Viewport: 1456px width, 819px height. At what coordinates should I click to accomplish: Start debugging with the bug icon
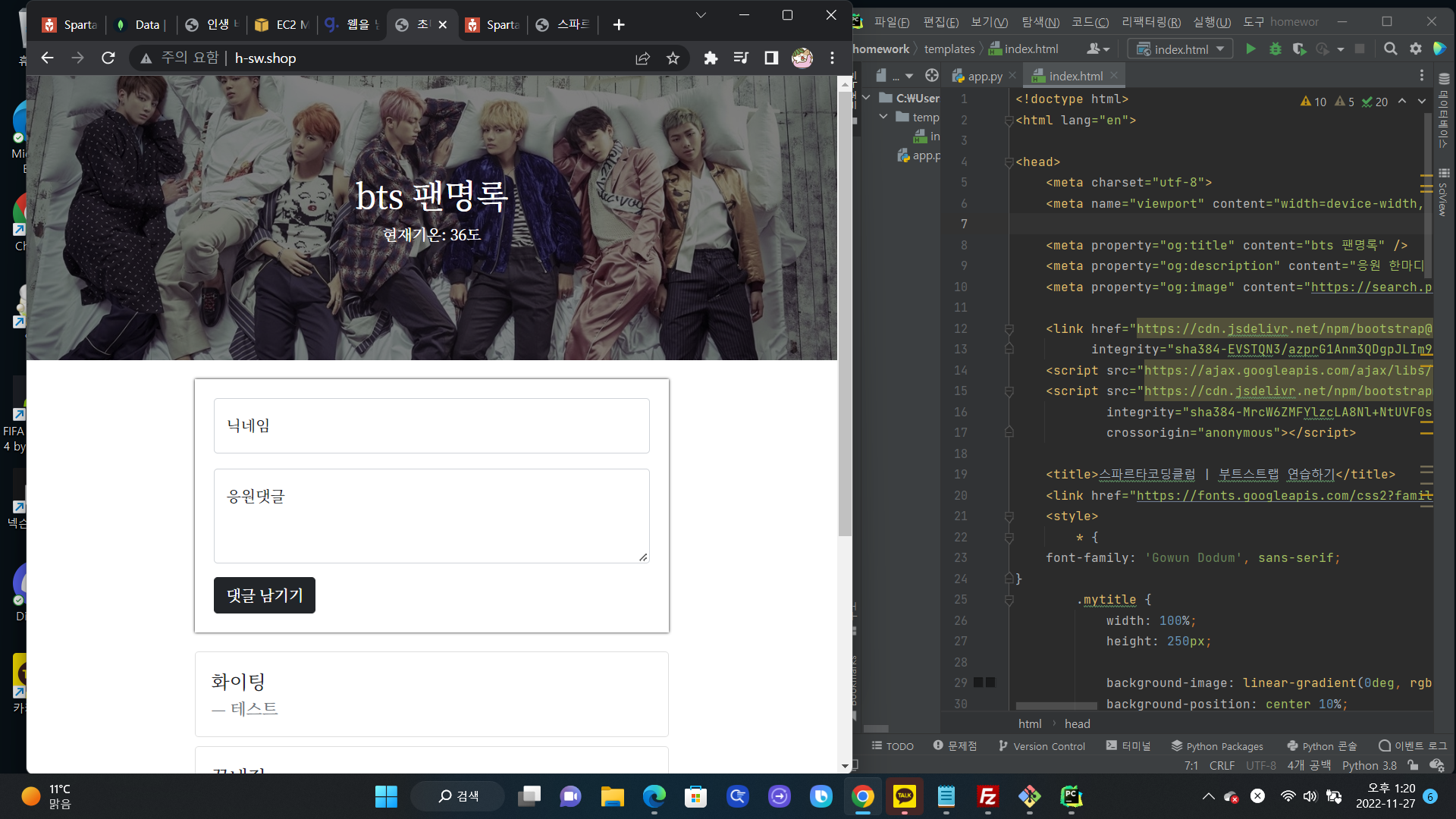coord(1276,49)
